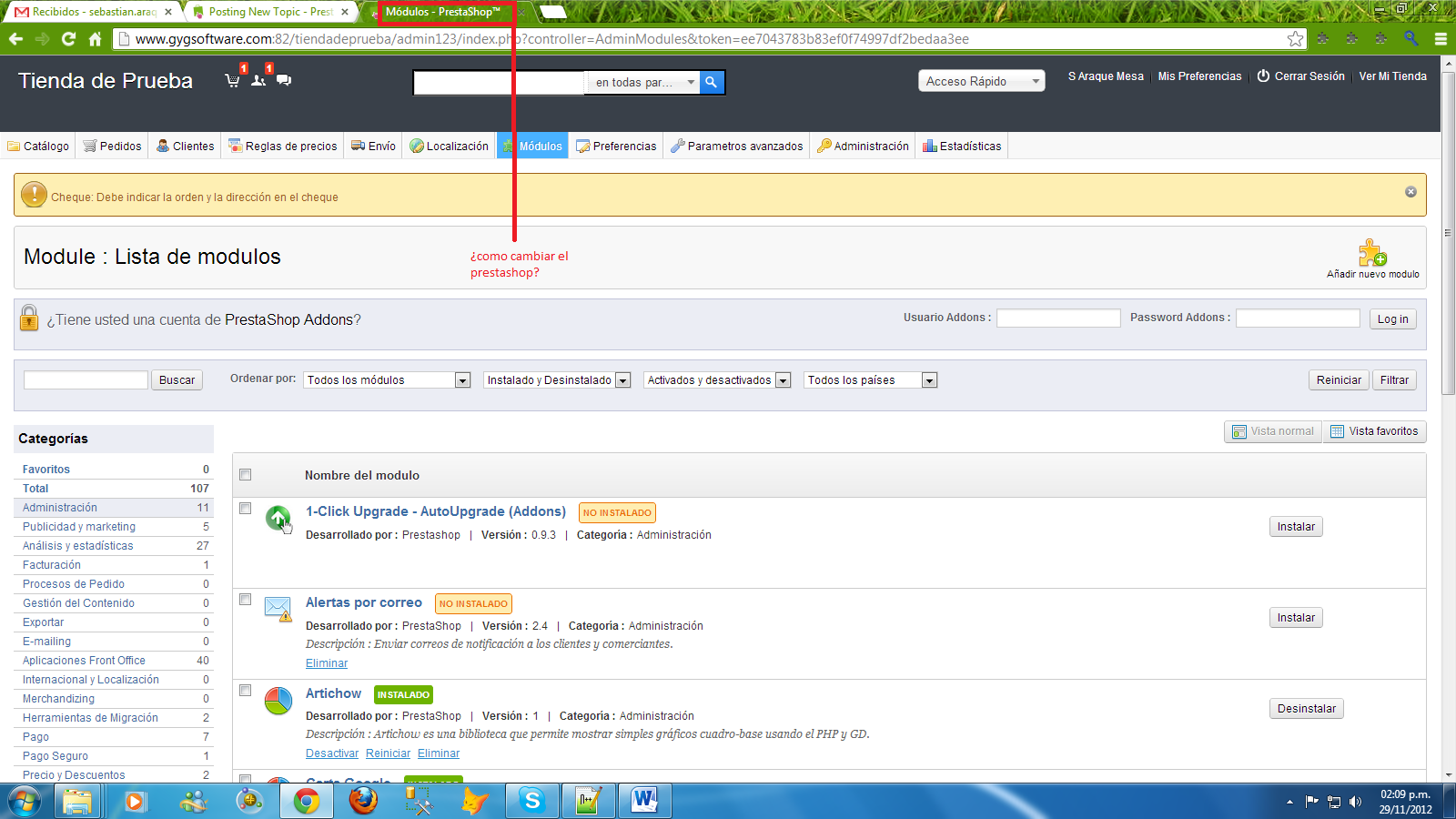Click the Filtrar button
The height and width of the screenshot is (819, 1456).
point(1394,380)
